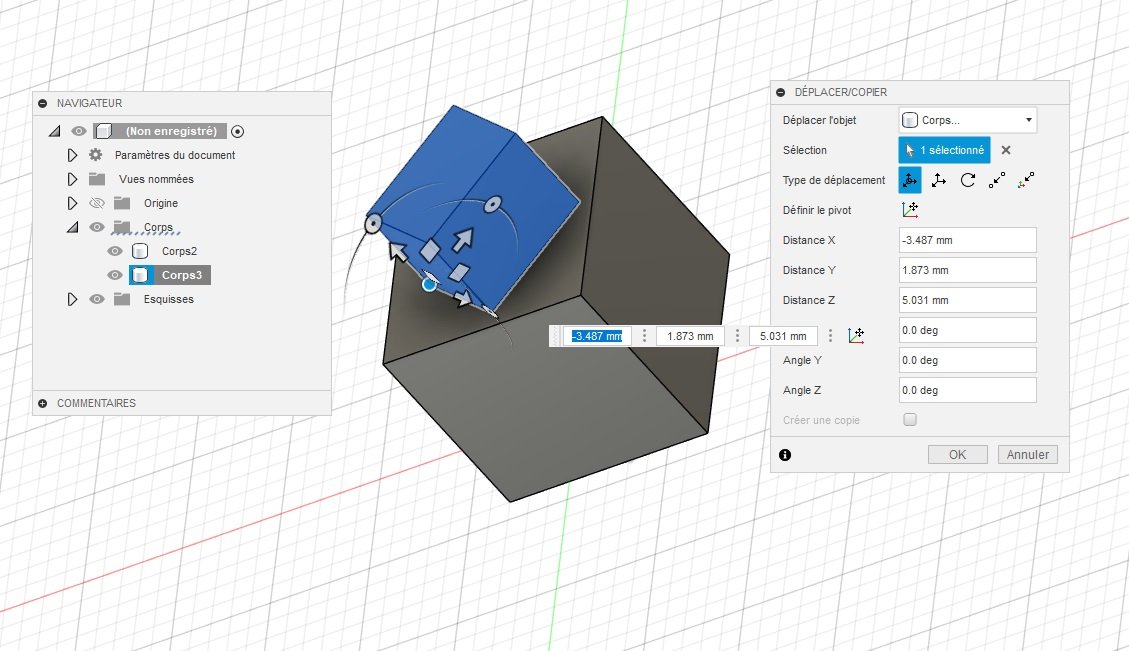This screenshot has height=651, width=1129.
Task: Collapse the Corps folder
Action: coord(73,228)
